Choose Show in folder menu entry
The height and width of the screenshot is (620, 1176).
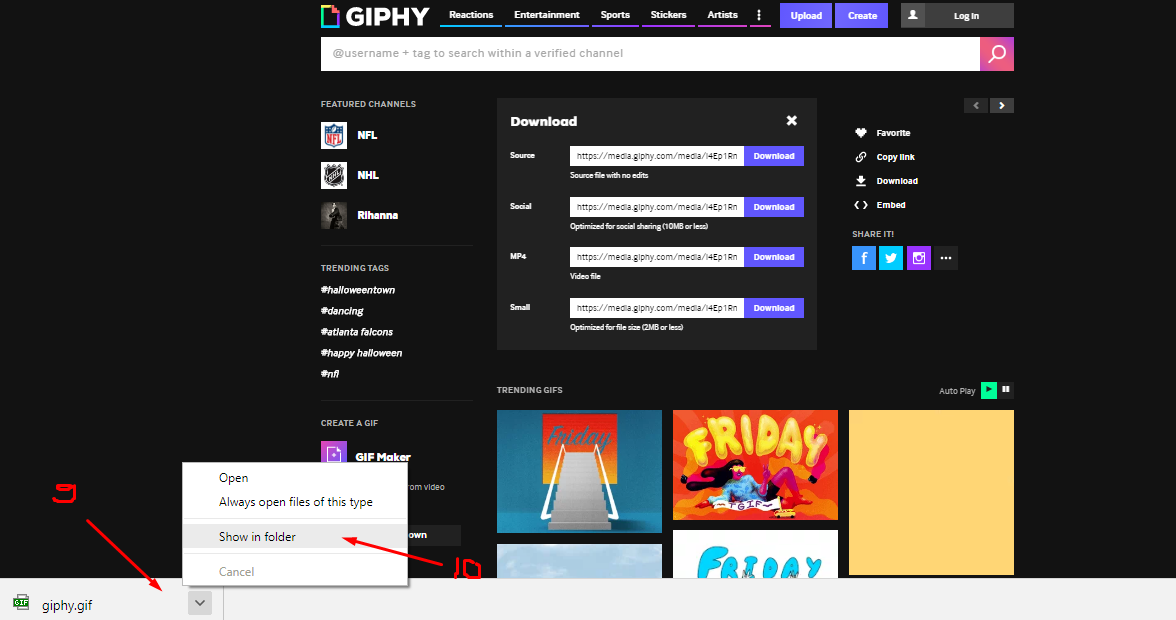click(295, 537)
